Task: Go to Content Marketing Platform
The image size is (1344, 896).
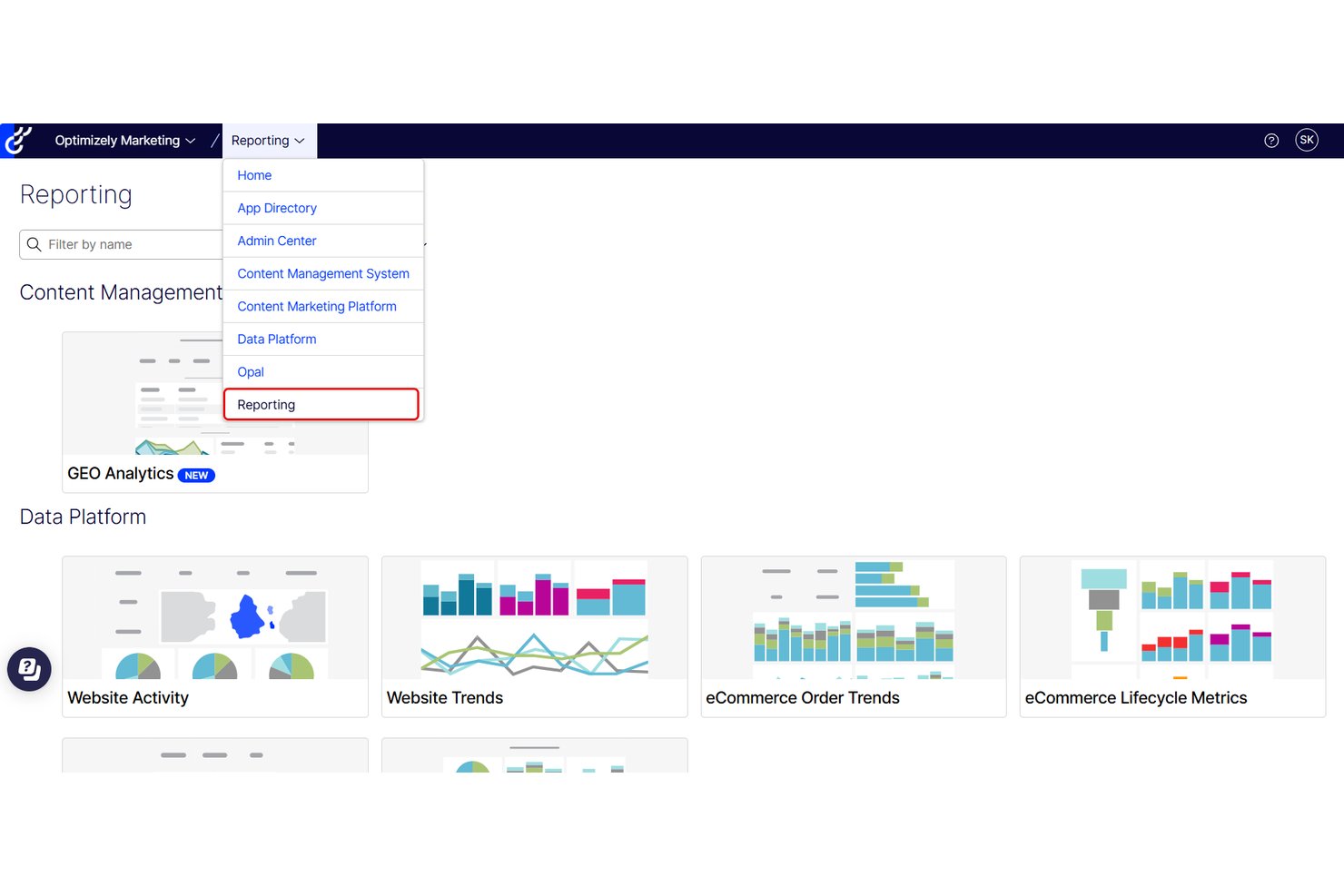Action: coord(323,306)
